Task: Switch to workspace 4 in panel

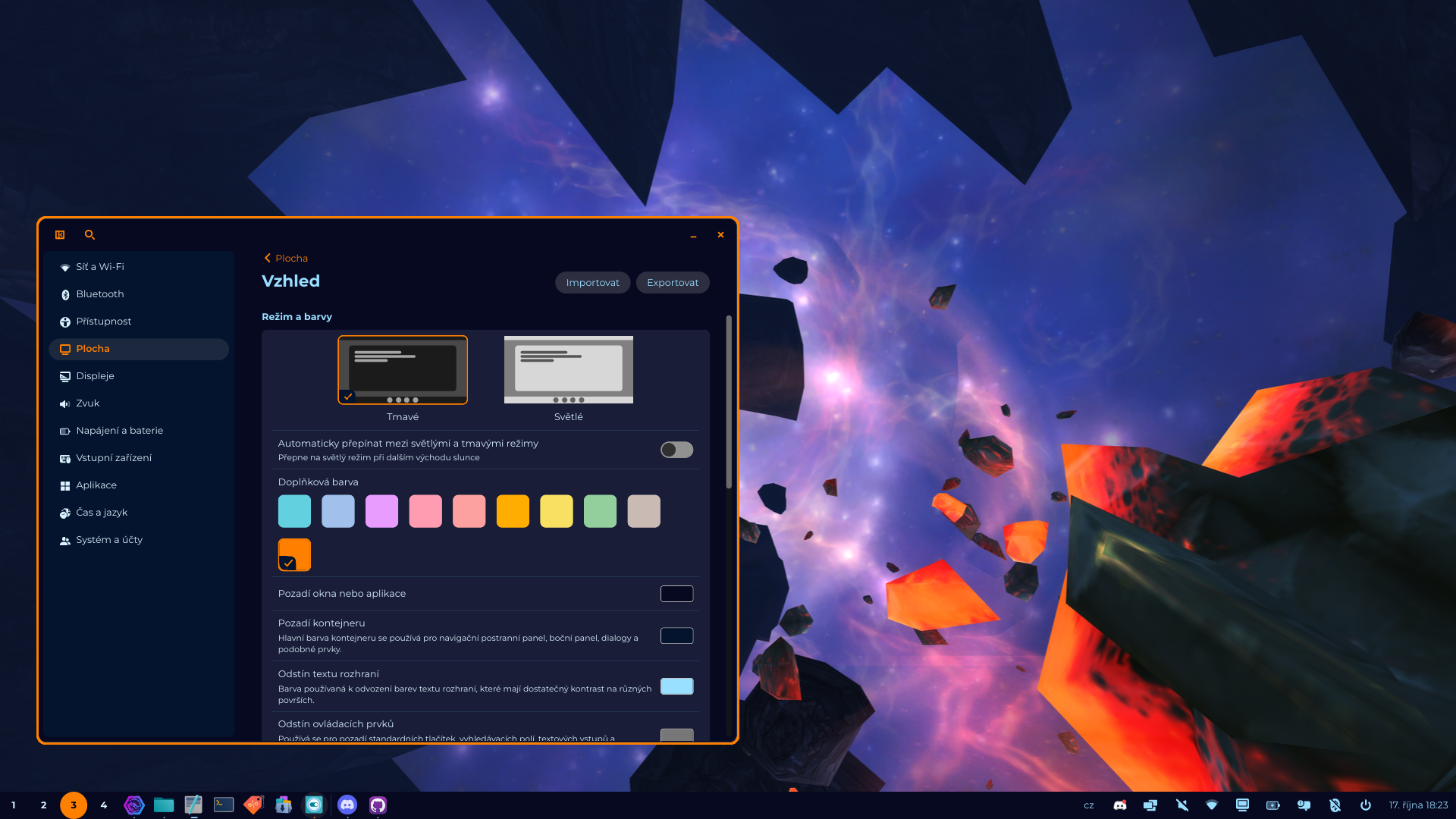Action: click(x=104, y=805)
